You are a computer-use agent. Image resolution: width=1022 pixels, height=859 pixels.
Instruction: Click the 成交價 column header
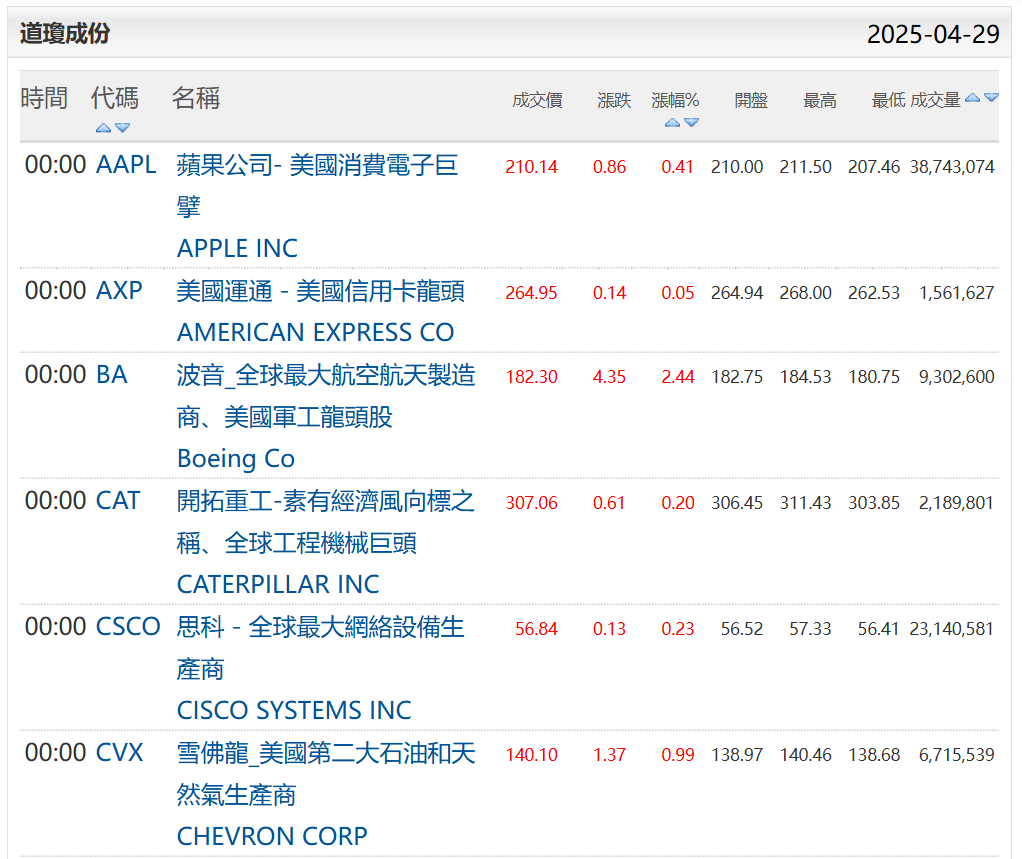tap(538, 100)
